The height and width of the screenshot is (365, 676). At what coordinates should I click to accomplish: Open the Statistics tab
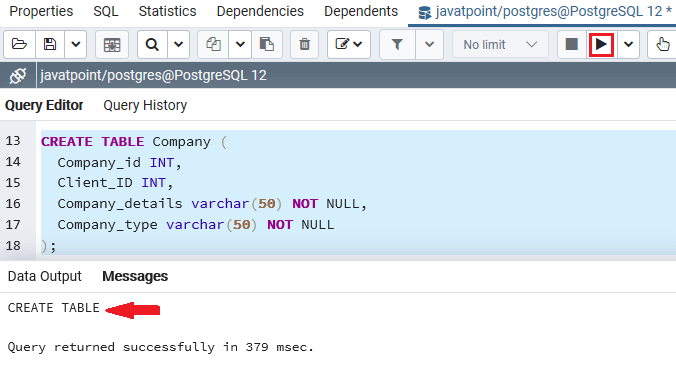[167, 11]
